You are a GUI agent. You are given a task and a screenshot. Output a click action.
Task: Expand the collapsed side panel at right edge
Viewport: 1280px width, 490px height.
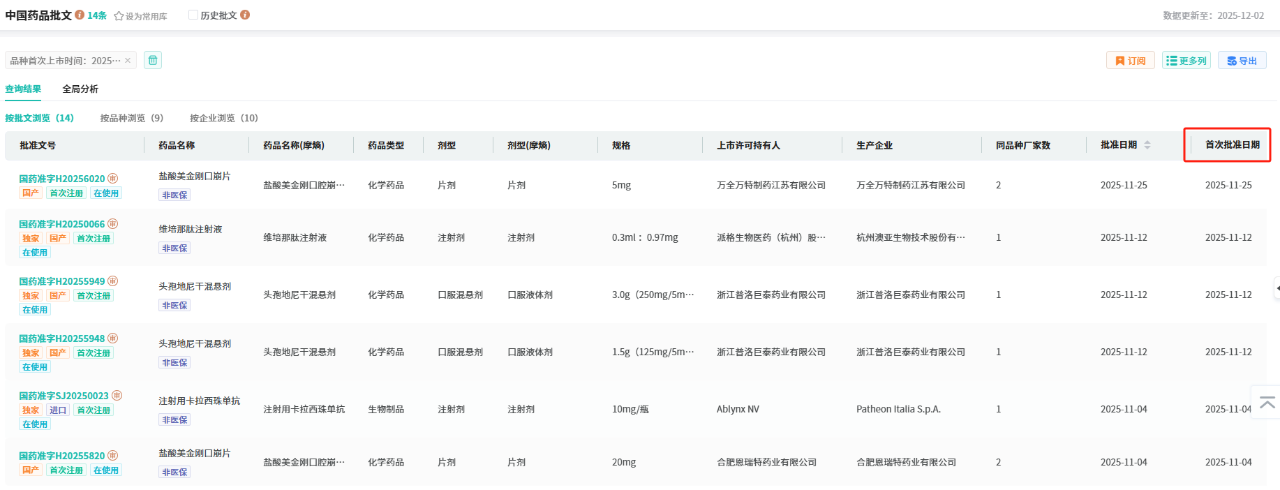click(1276, 288)
